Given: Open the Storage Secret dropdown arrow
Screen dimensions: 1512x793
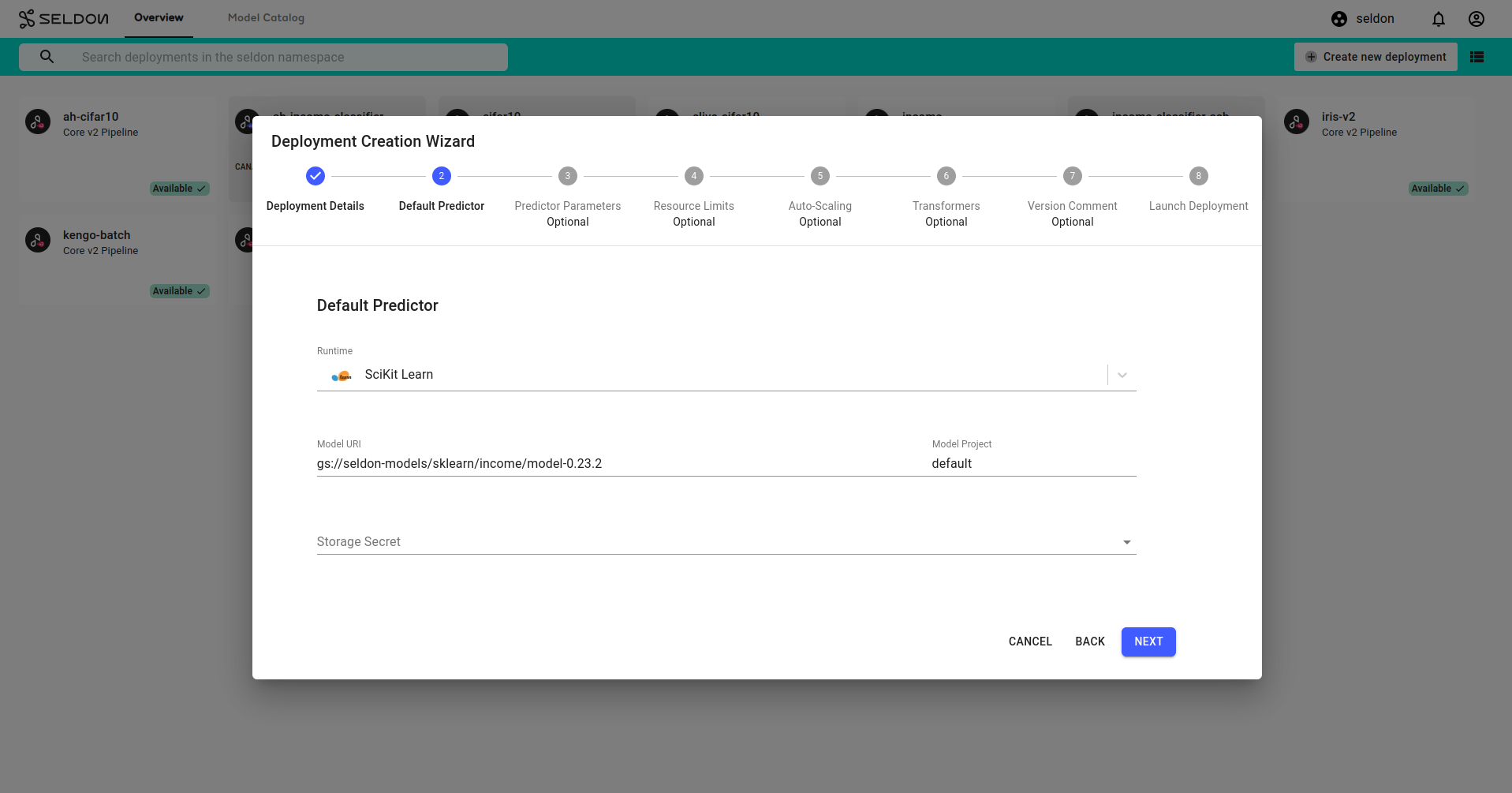Looking at the screenshot, I should [x=1127, y=542].
